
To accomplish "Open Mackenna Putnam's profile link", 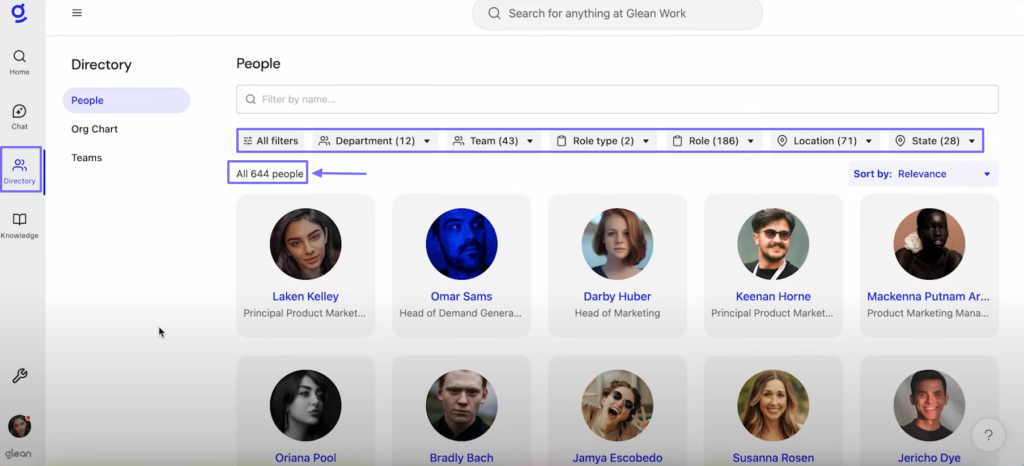I will [x=929, y=296].
